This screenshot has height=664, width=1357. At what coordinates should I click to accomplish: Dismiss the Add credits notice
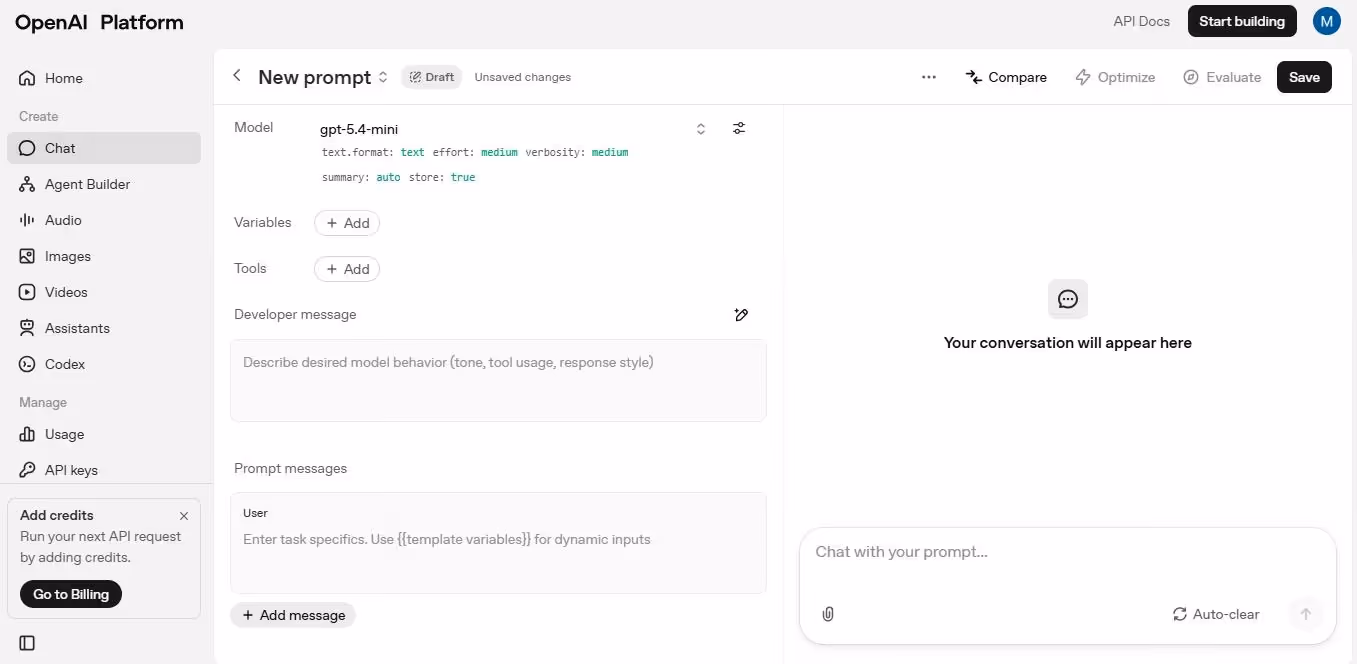184,516
